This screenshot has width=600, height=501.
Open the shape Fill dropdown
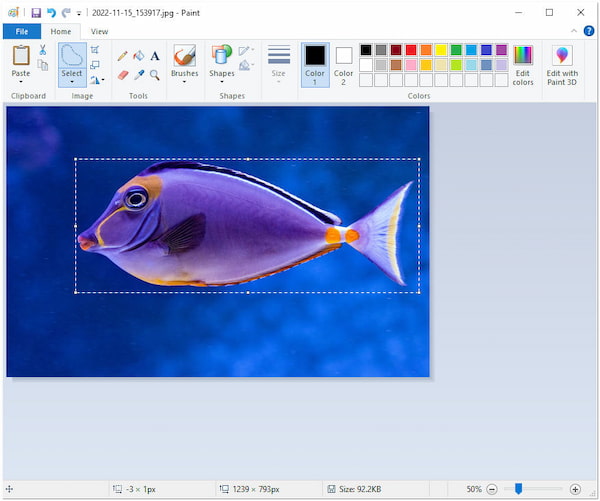point(246,66)
